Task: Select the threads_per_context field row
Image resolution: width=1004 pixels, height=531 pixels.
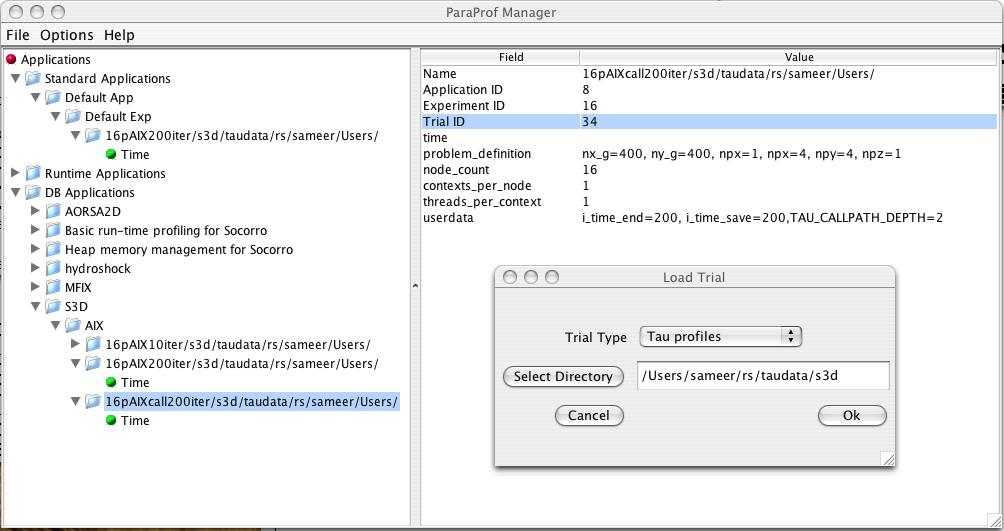Action: click(x=709, y=202)
